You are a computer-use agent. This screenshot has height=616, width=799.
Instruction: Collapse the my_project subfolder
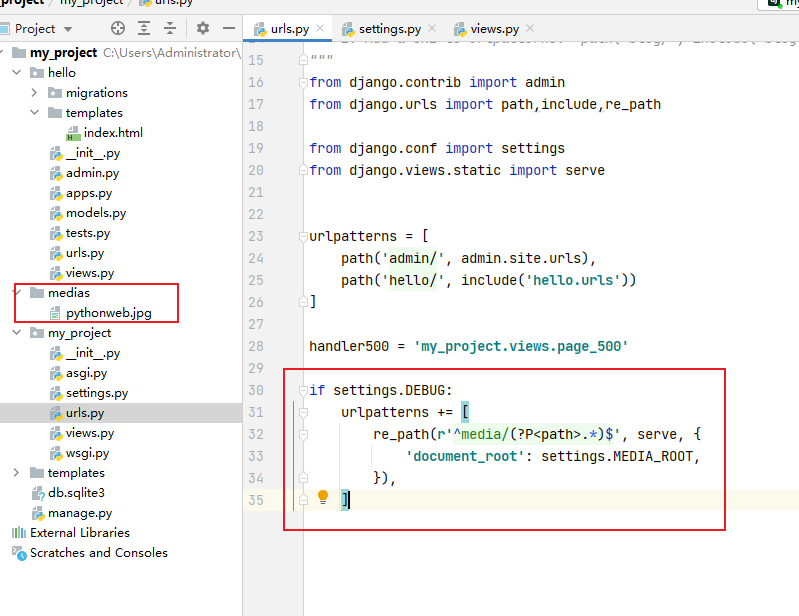tap(17, 333)
